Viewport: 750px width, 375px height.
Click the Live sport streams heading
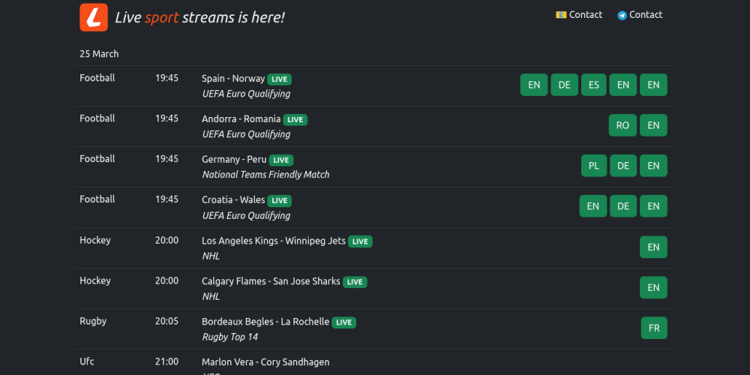click(200, 18)
